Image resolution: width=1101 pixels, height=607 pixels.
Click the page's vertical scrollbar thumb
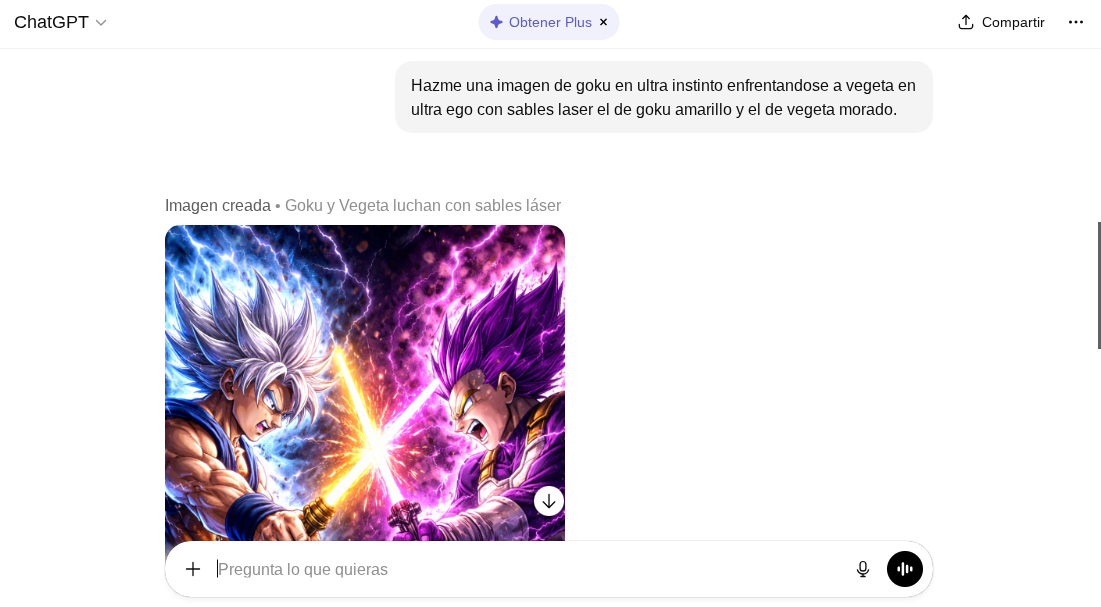[1099, 285]
